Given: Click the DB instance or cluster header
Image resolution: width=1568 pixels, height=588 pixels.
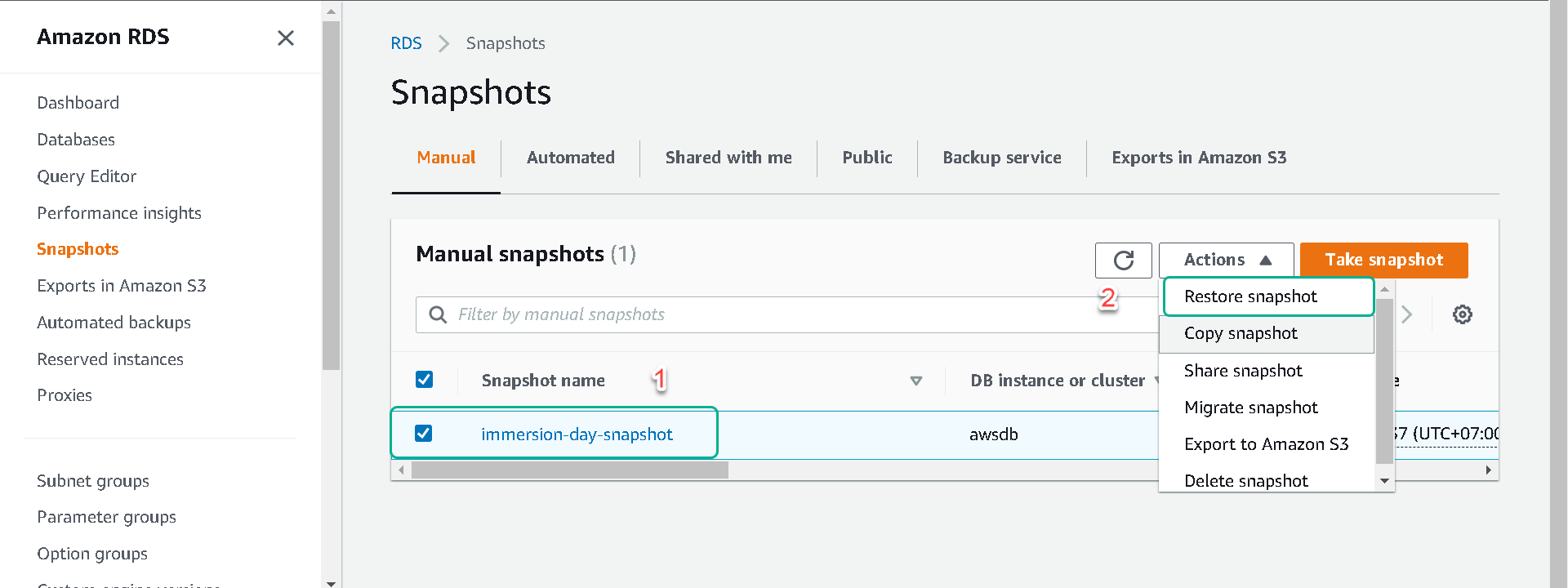Looking at the screenshot, I should (x=1058, y=381).
